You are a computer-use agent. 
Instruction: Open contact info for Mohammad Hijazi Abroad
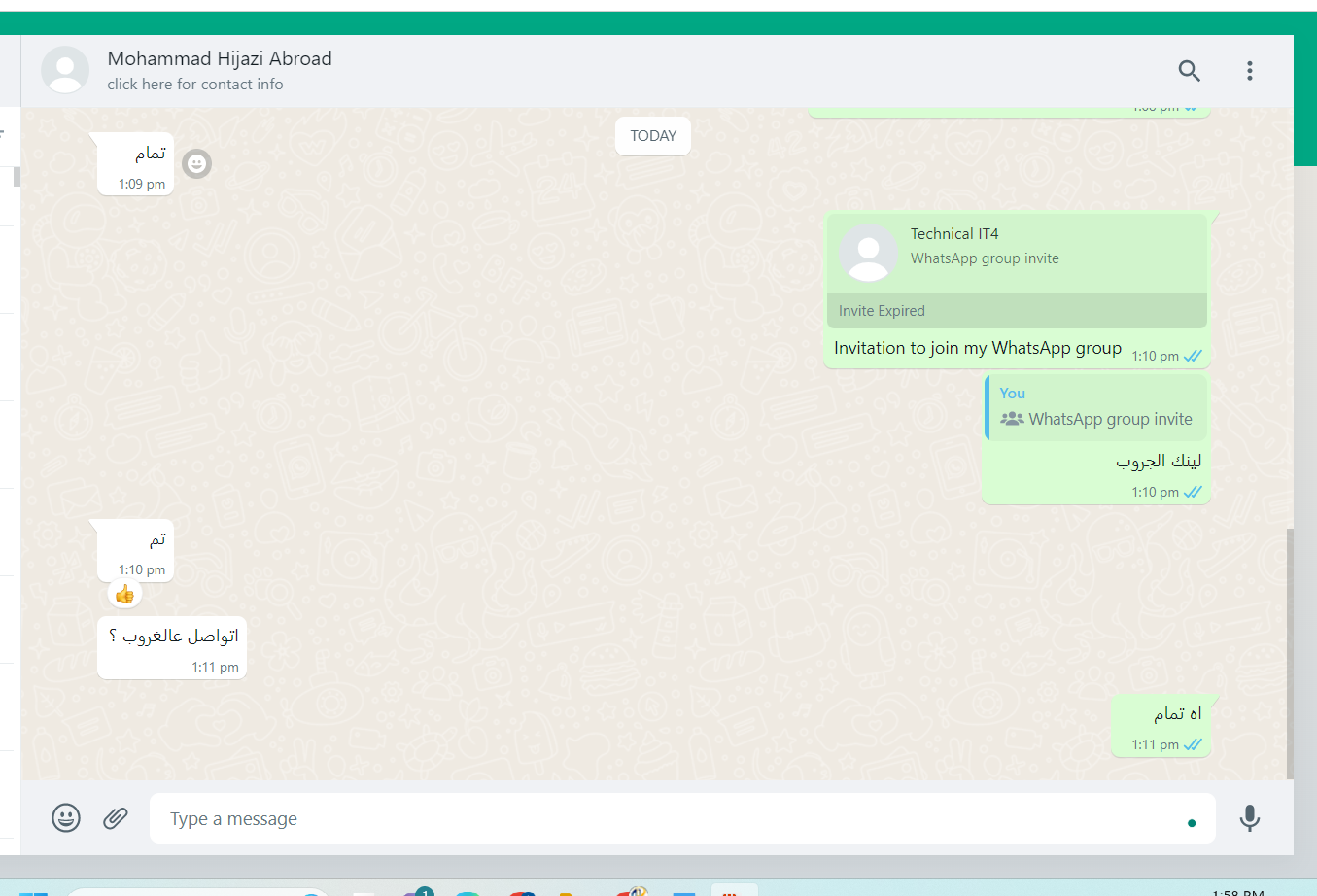point(220,58)
